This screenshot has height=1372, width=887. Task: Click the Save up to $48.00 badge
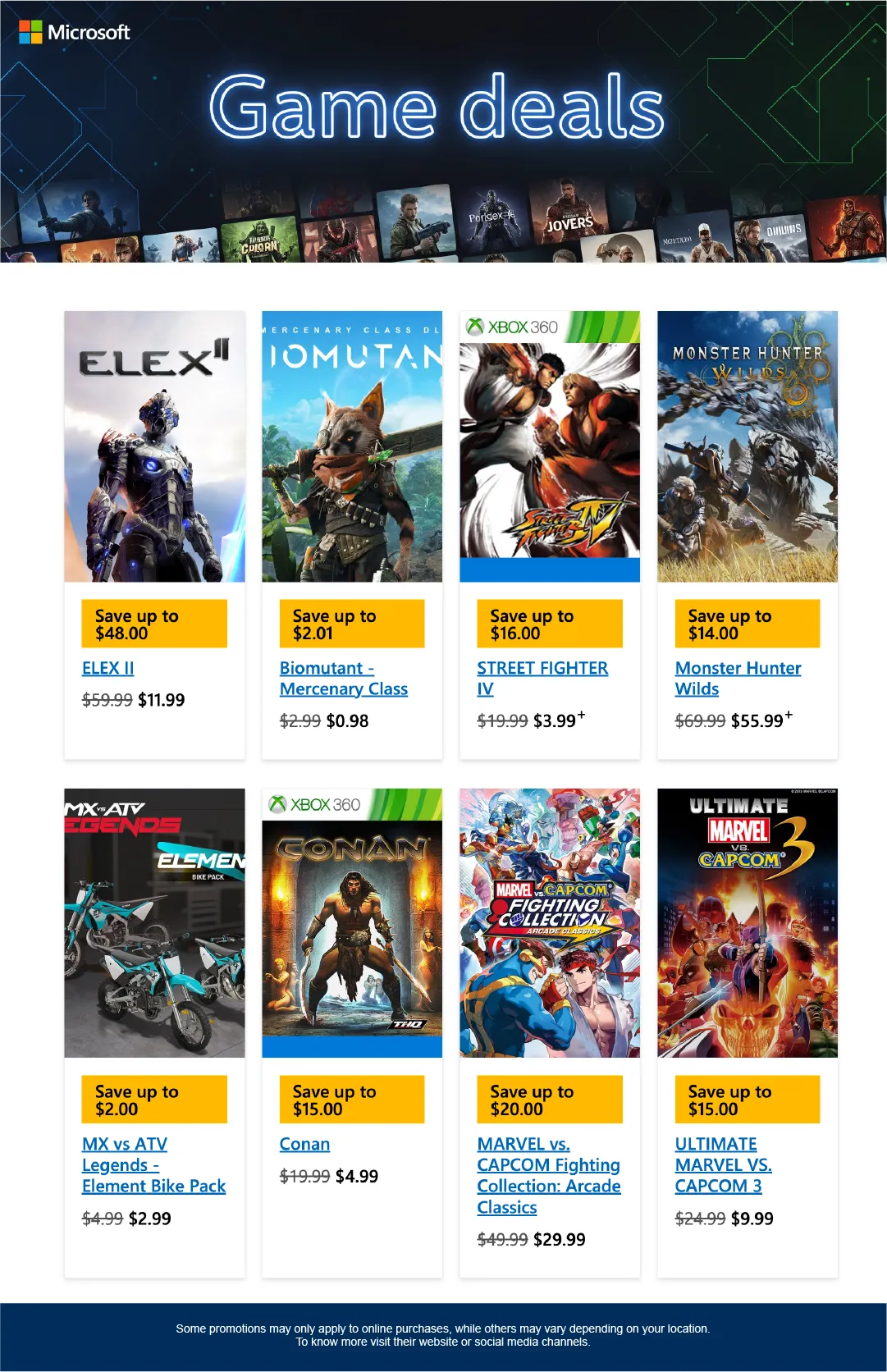(x=154, y=624)
